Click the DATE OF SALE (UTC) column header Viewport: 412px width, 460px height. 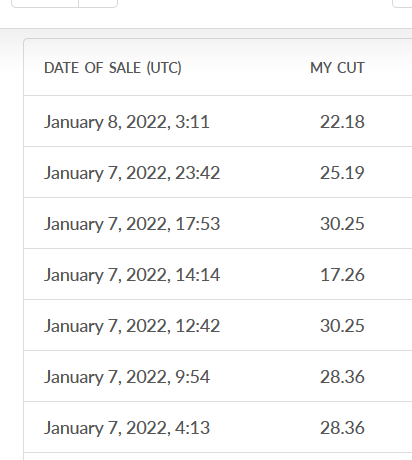coord(113,68)
